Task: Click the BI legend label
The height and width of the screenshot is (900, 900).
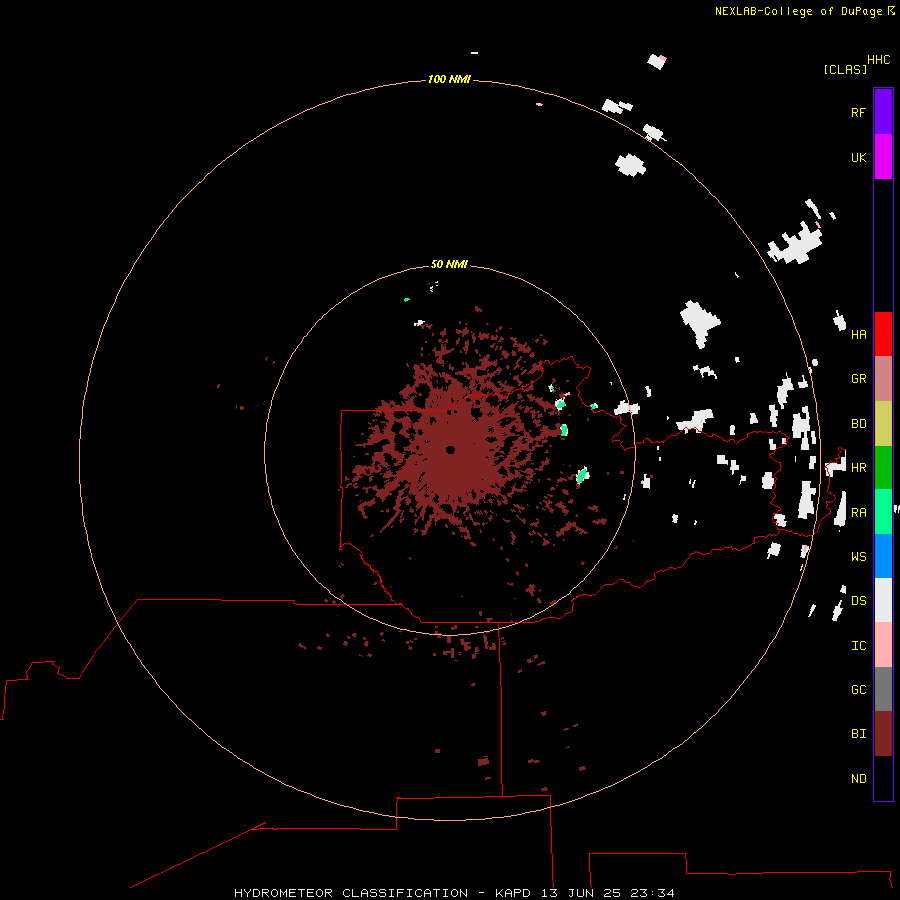Action: (x=859, y=734)
